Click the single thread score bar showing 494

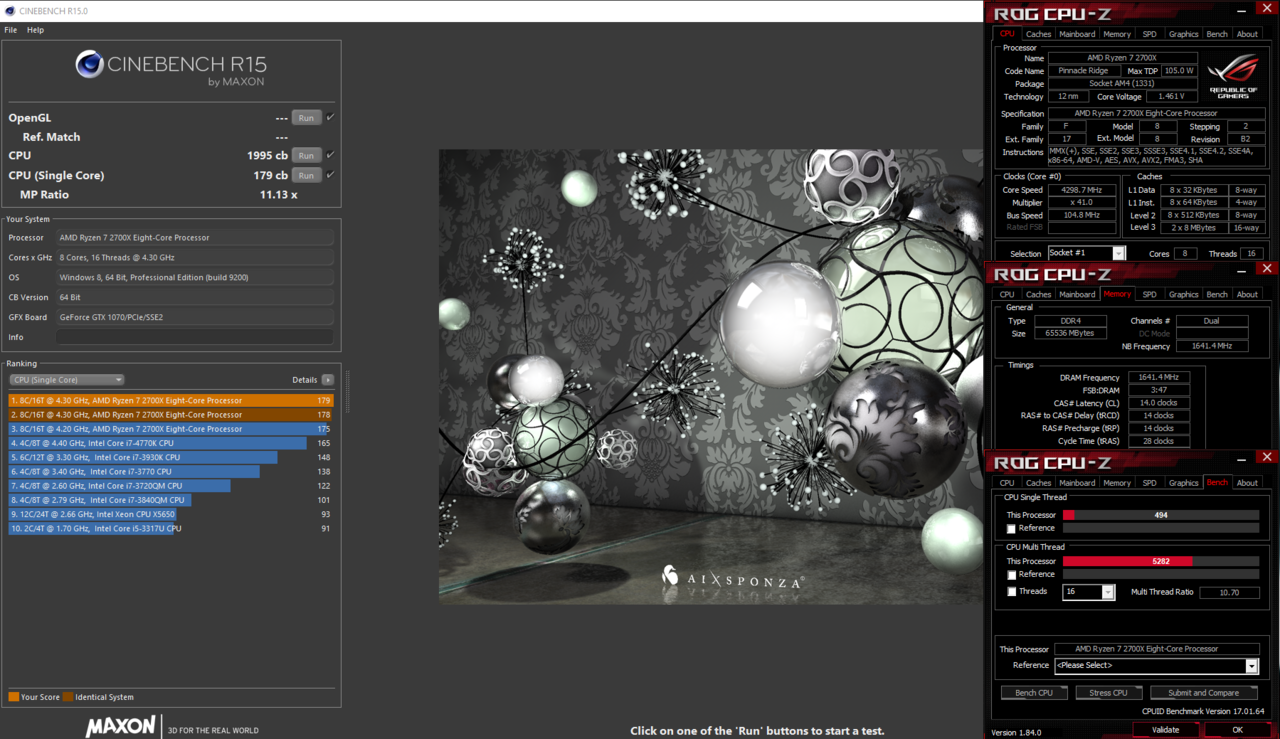coord(1161,515)
